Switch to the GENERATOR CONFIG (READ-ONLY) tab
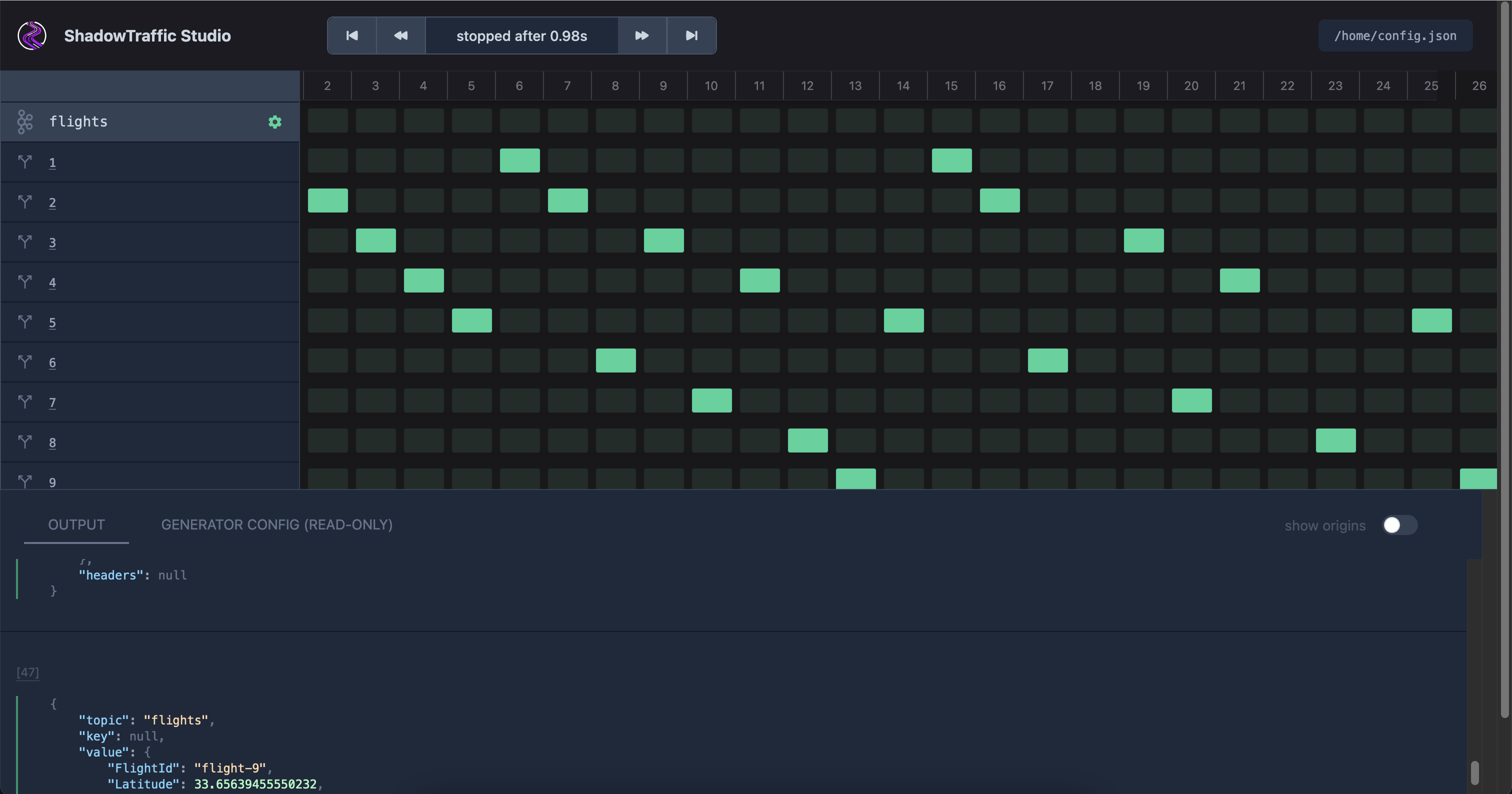 point(277,524)
